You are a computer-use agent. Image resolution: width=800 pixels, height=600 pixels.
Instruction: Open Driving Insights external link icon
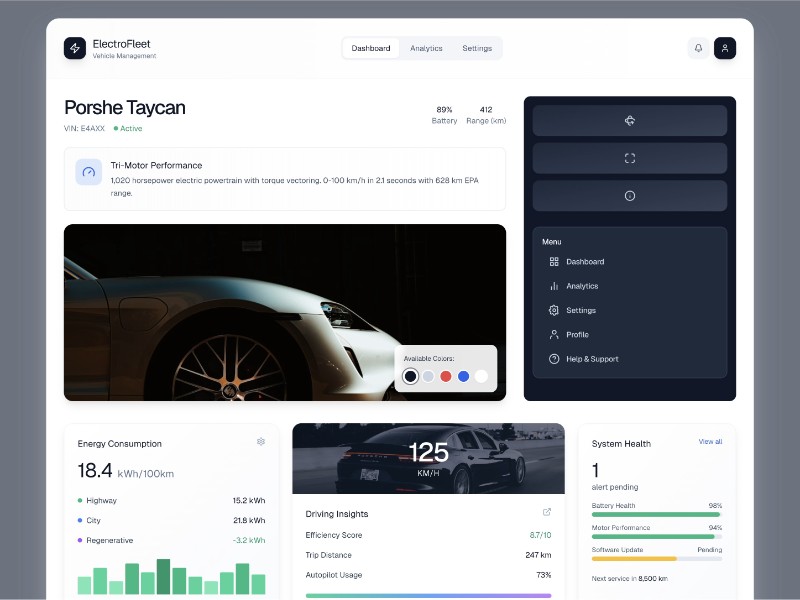(x=547, y=512)
